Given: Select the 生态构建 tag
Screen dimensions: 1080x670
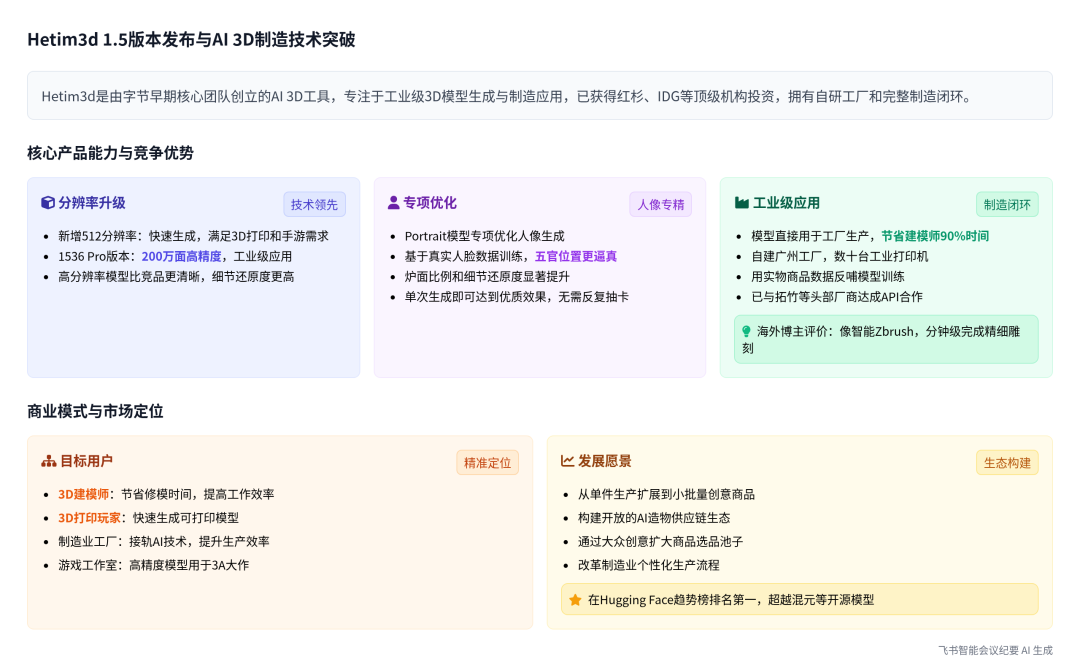Looking at the screenshot, I should pos(1007,463).
